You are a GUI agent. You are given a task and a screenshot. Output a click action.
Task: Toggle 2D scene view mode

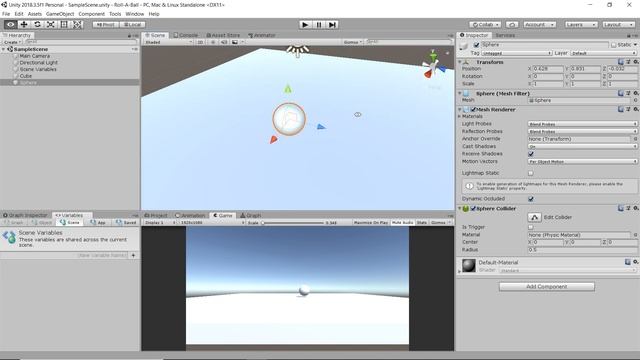tap(200, 42)
